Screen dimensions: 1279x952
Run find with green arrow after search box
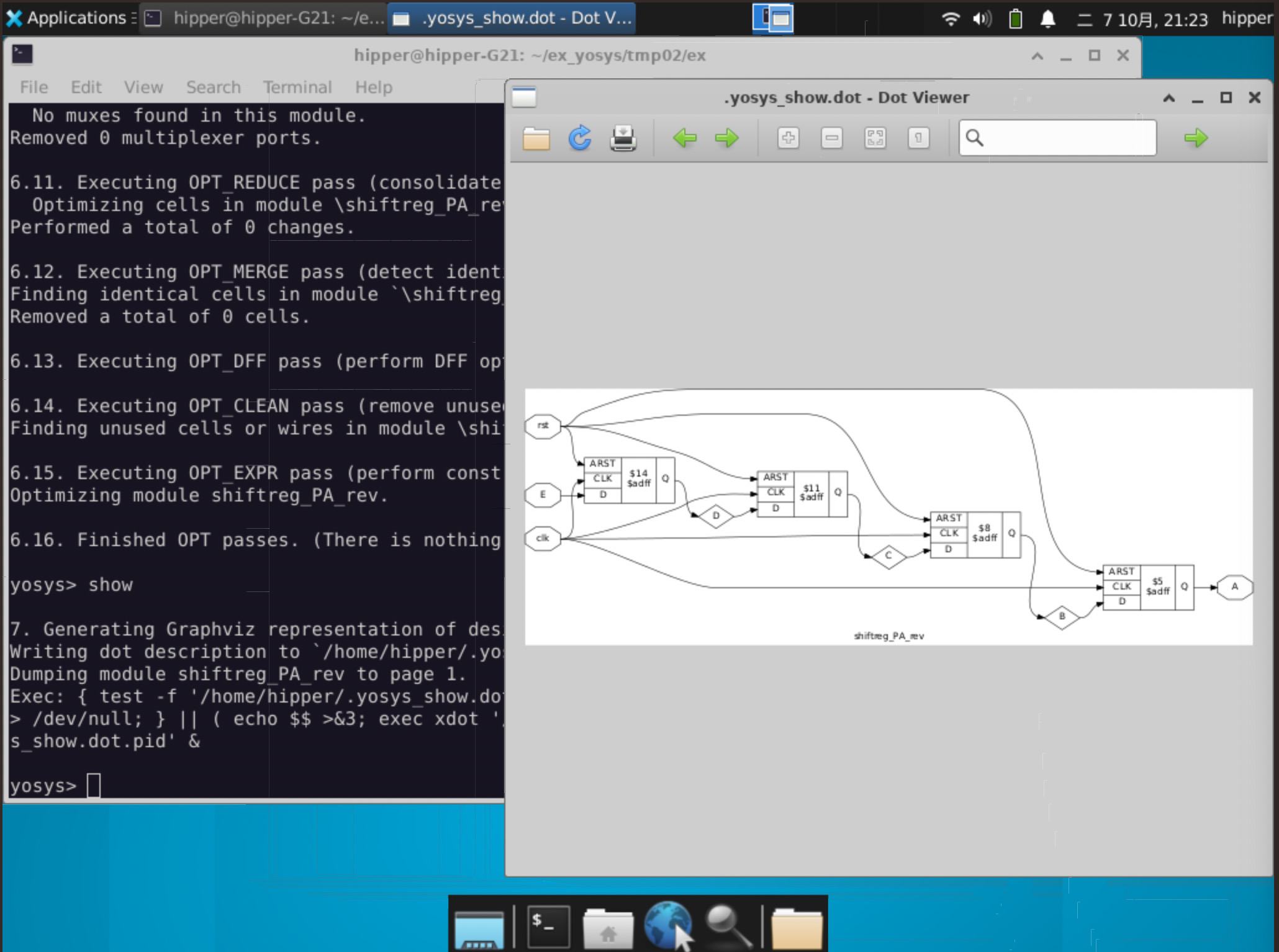(1195, 138)
